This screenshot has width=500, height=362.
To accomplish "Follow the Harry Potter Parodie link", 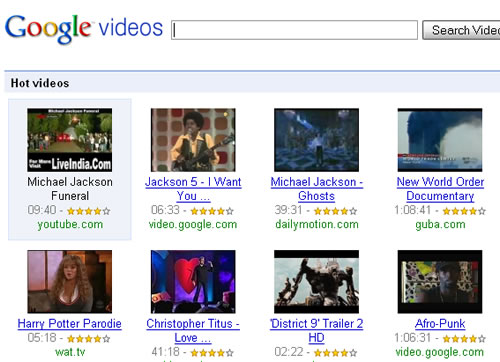I will (70, 324).
